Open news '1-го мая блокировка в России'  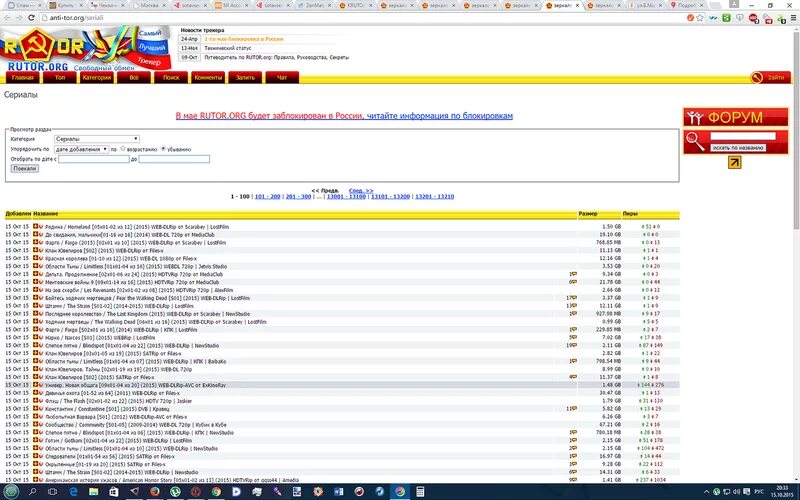coord(243,39)
